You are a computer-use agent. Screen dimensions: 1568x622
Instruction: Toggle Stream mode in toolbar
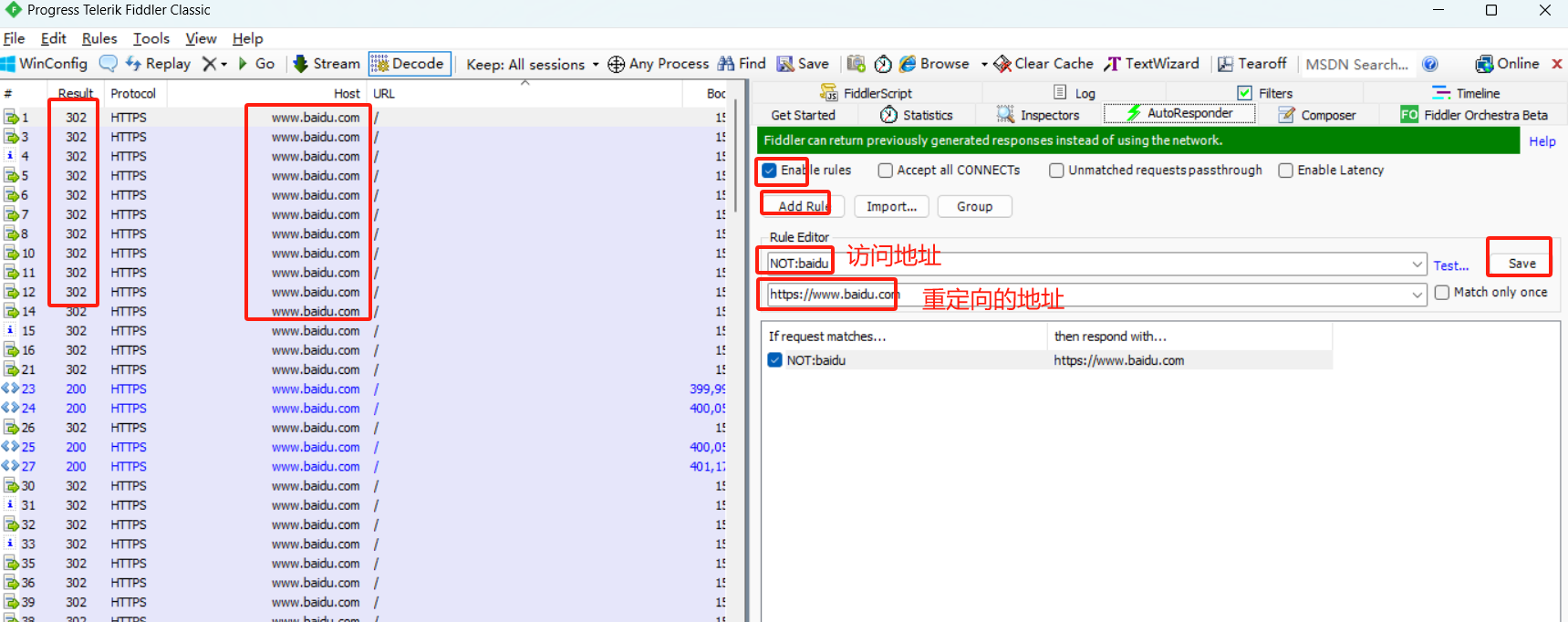327,64
